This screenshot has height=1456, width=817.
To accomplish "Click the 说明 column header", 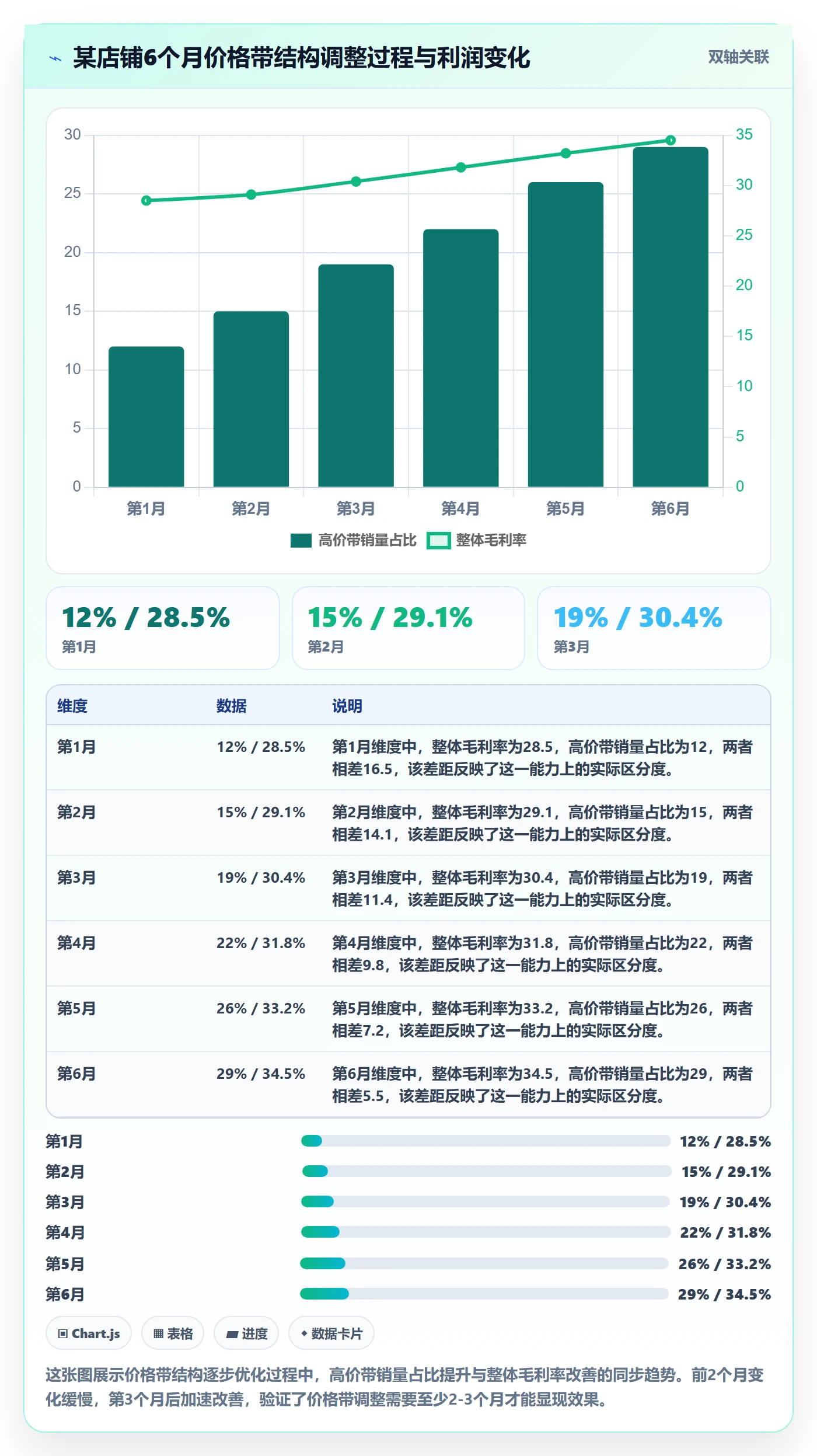I will pyautogui.click(x=347, y=706).
